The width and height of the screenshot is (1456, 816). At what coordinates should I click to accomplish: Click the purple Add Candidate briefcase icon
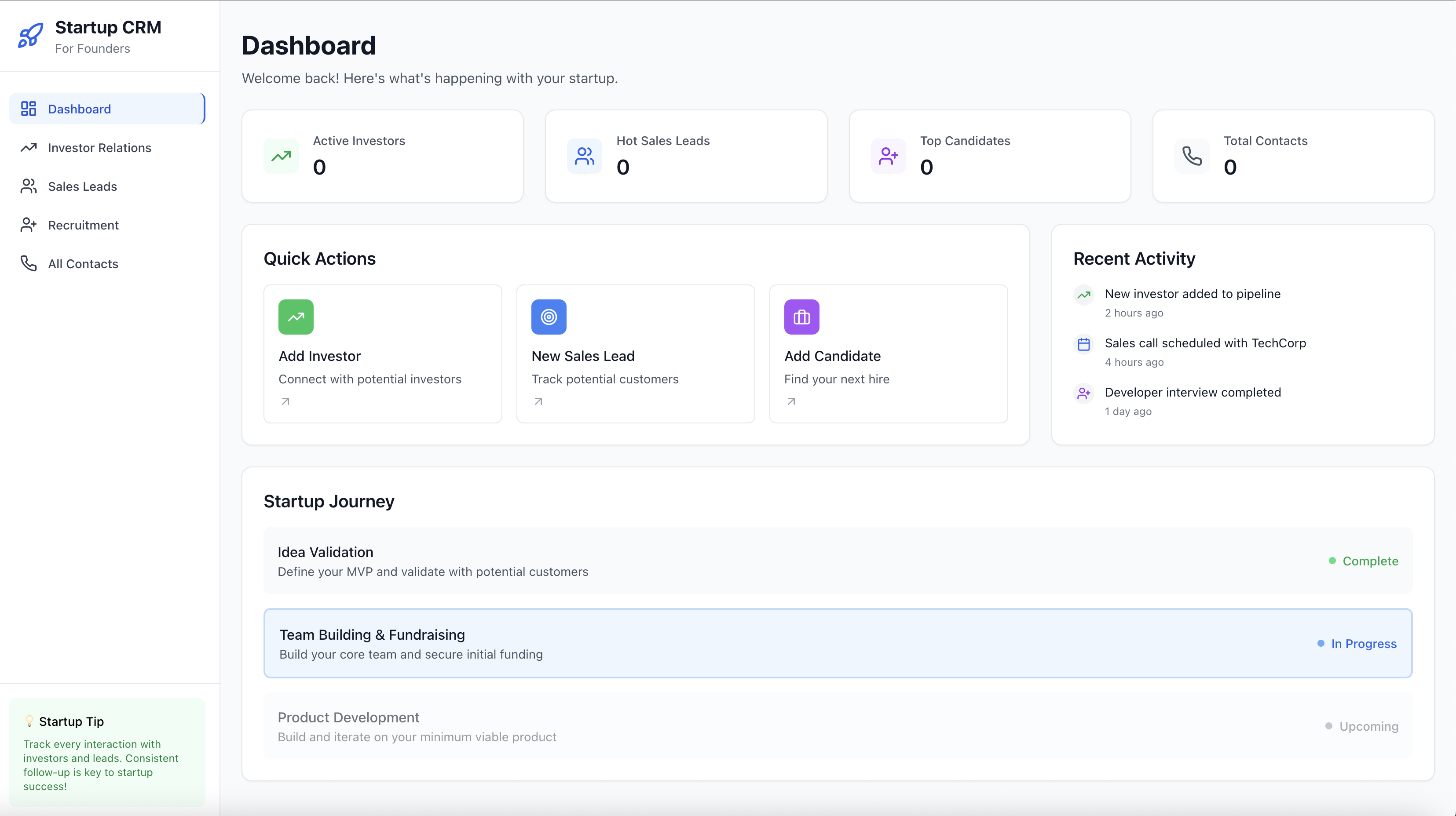801,317
